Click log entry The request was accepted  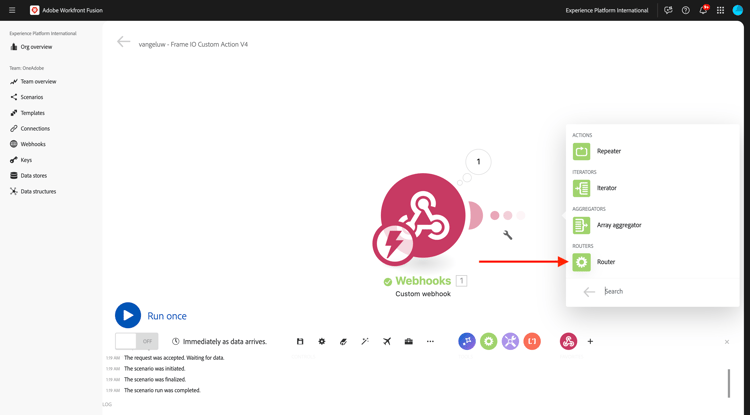[x=174, y=358]
